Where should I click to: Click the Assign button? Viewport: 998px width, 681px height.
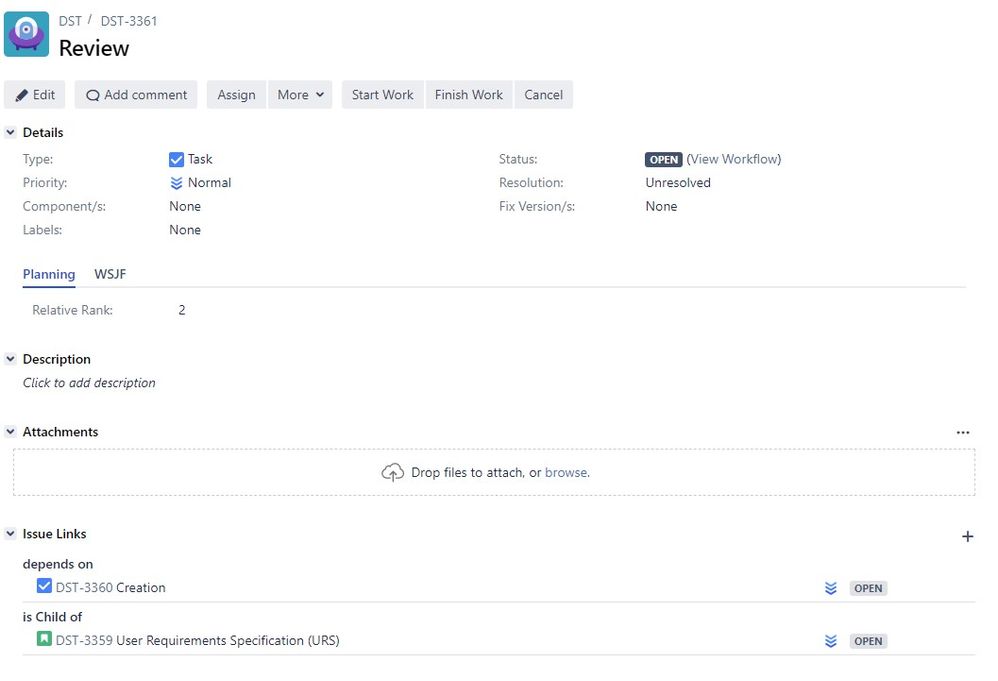tap(236, 95)
